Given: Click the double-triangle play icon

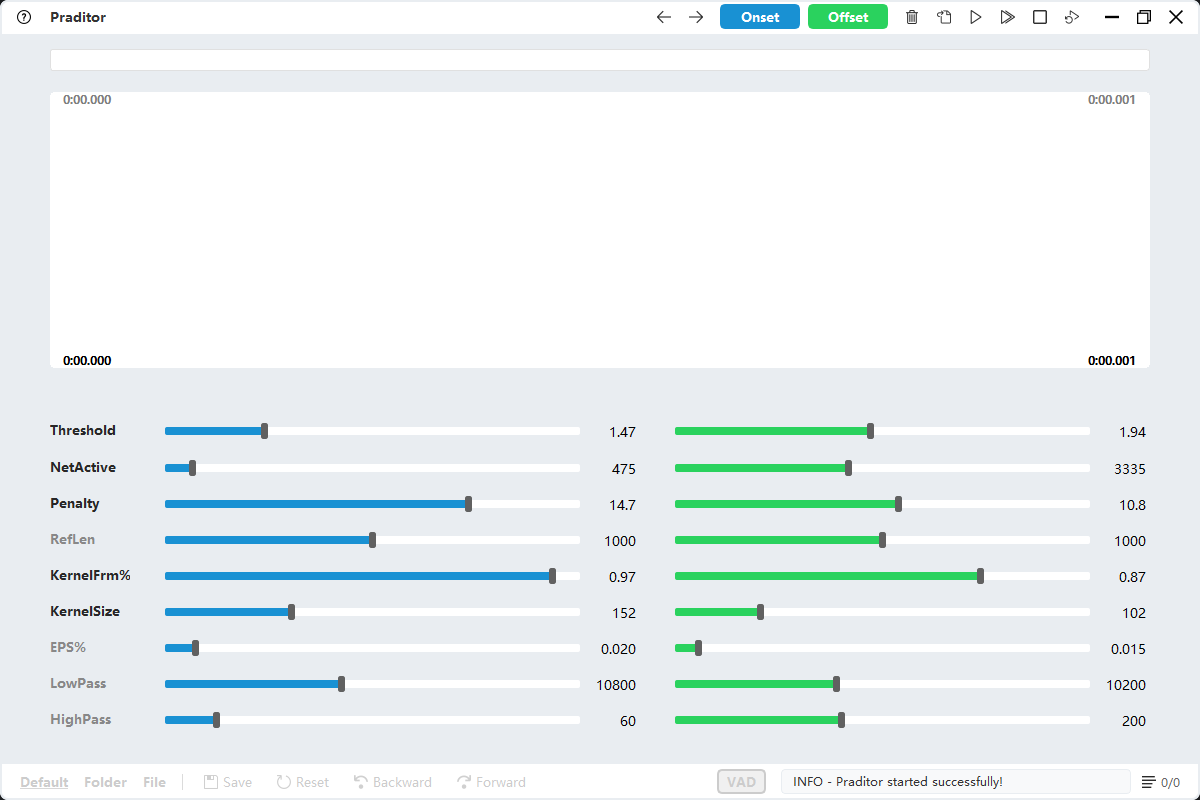Looking at the screenshot, I should pyautogui.click(x=1008, y=17).
